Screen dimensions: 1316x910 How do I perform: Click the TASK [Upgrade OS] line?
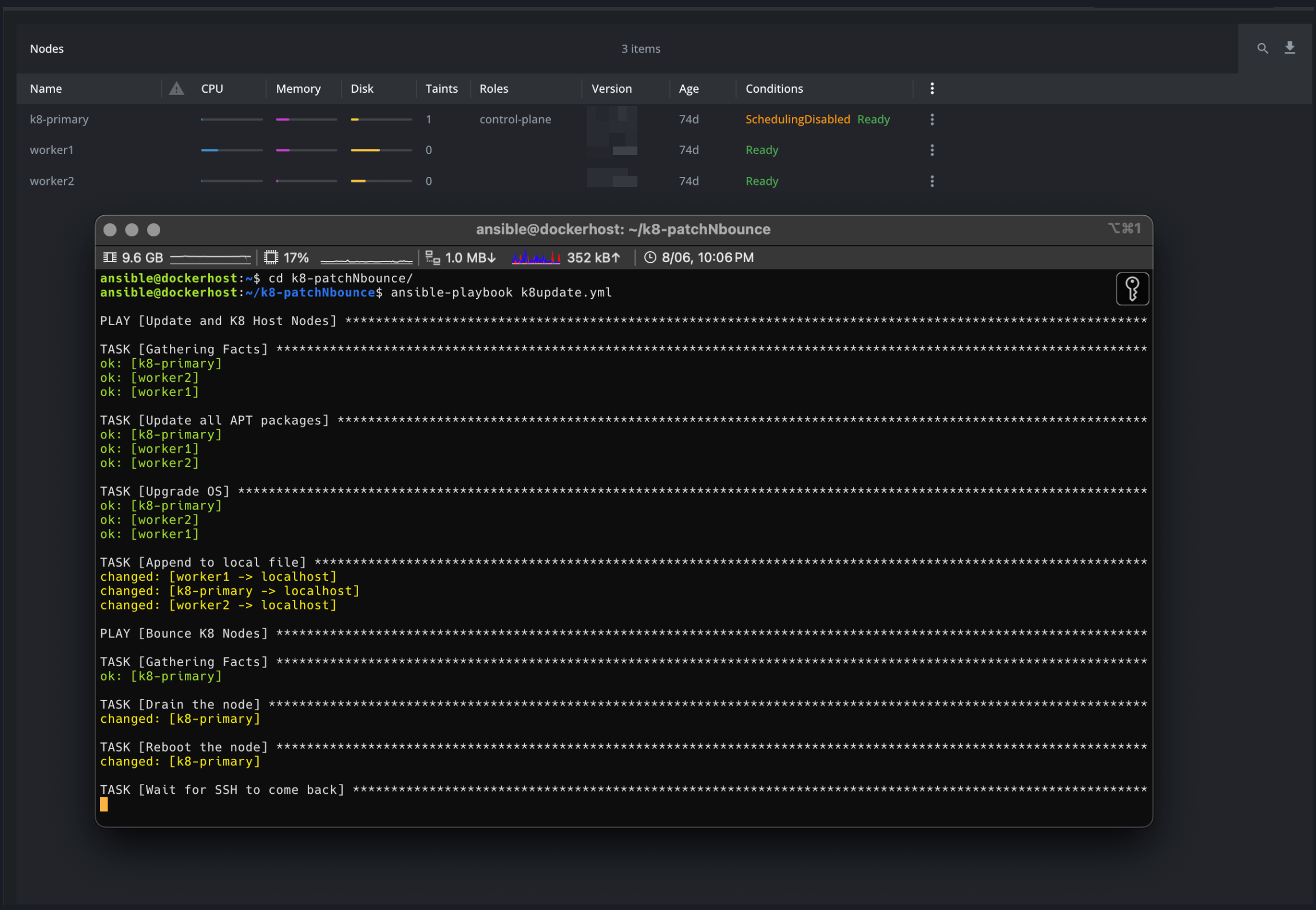point(623,491)
